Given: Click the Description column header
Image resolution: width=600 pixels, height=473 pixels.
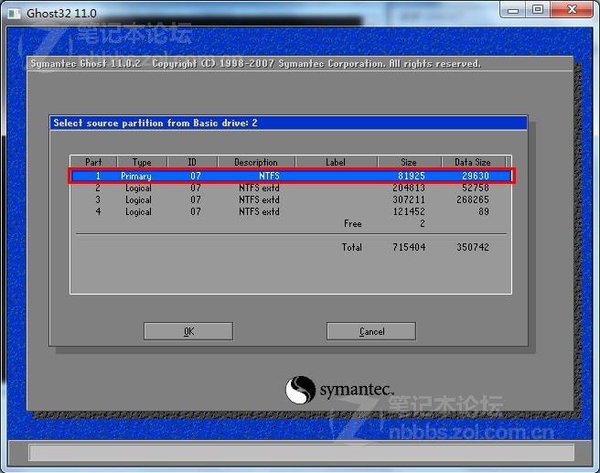Looking at the screenshot, I should [x=256, y=162].
